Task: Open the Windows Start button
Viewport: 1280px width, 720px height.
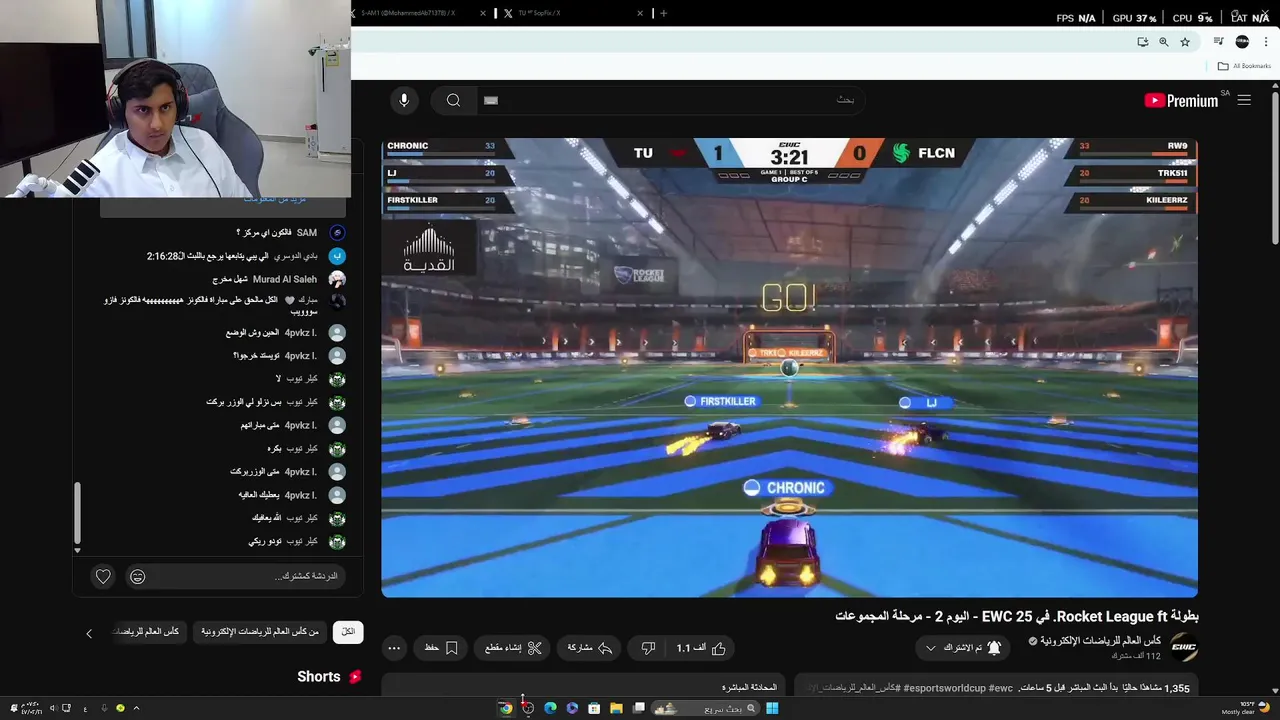Action: tap(772, 708)
